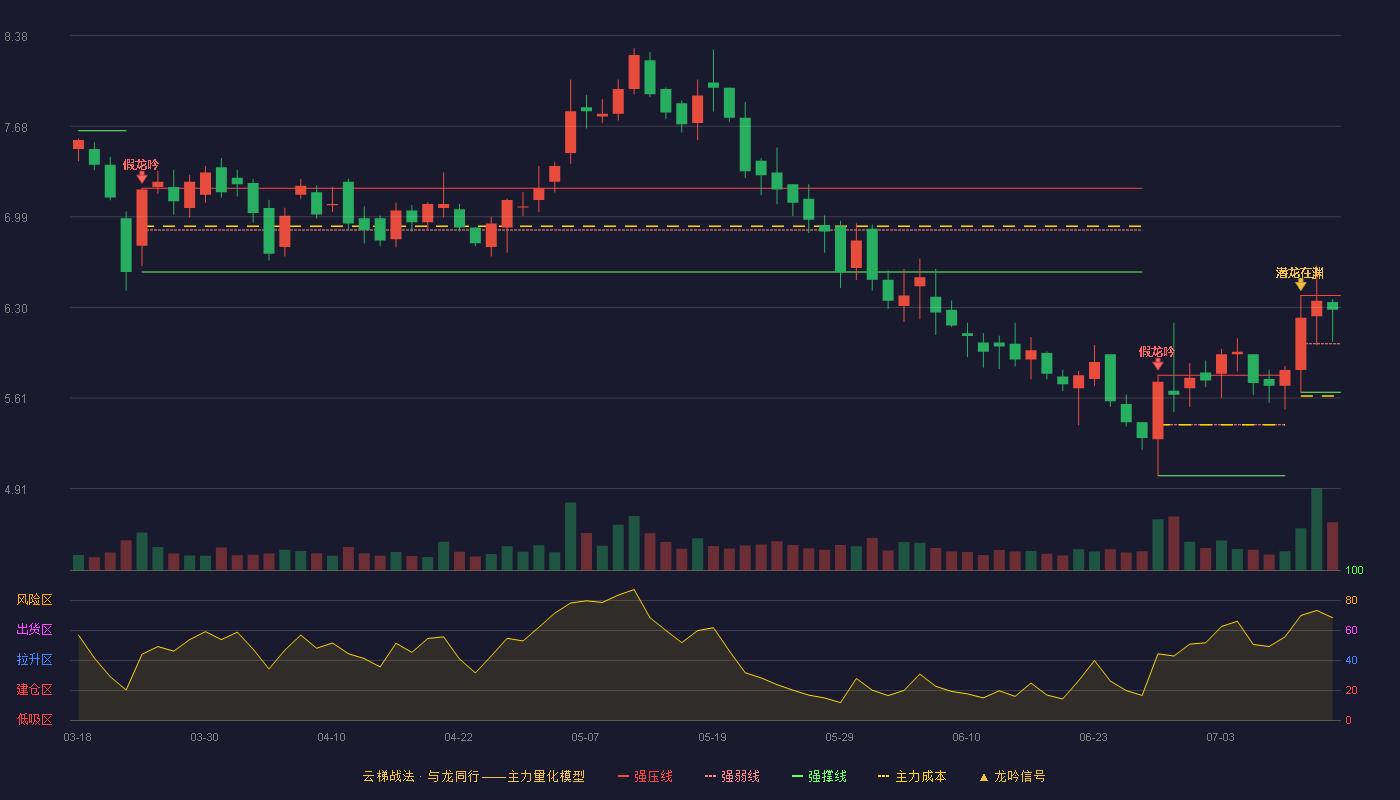The image size is (1400, 800).
Task: Select the 风险区 zone label
Action: [x=34, y=600]
